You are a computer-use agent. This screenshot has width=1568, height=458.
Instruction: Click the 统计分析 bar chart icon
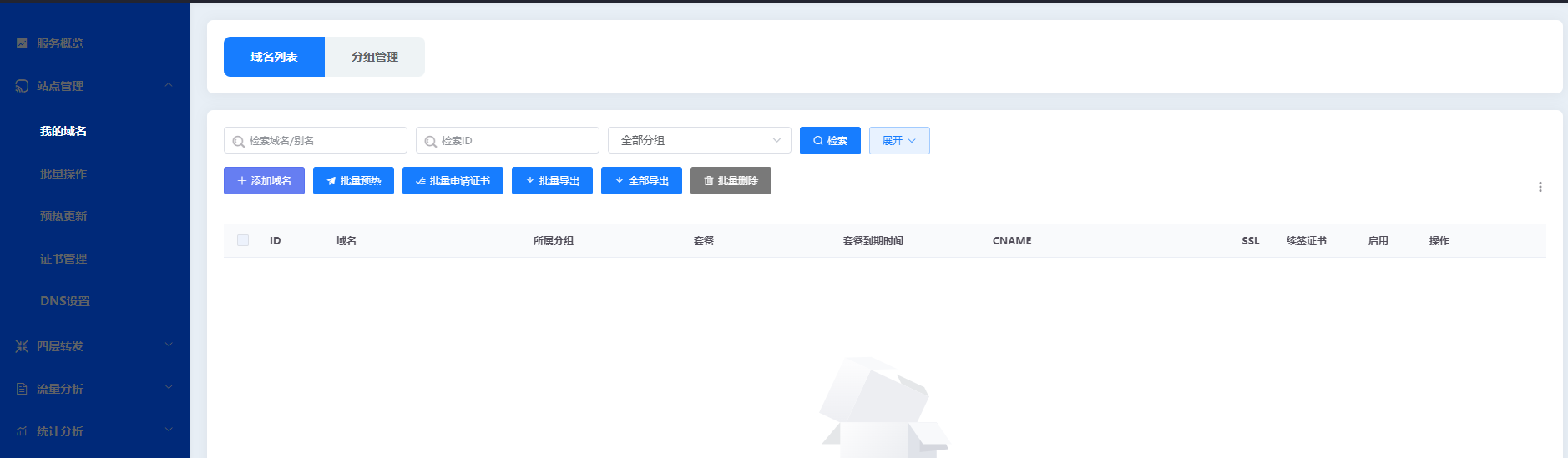22,431
